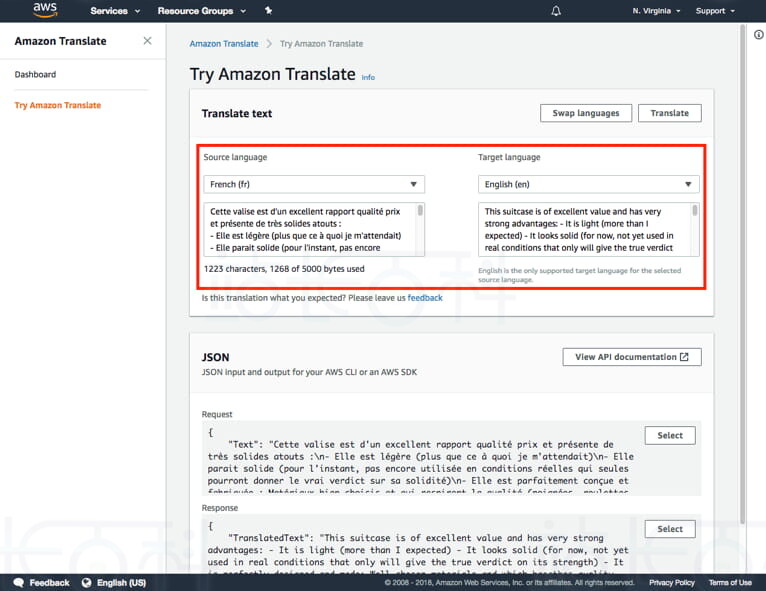The image size is (766, 591).
Task: Open the AWS home logo
Action: coord(45,10)
